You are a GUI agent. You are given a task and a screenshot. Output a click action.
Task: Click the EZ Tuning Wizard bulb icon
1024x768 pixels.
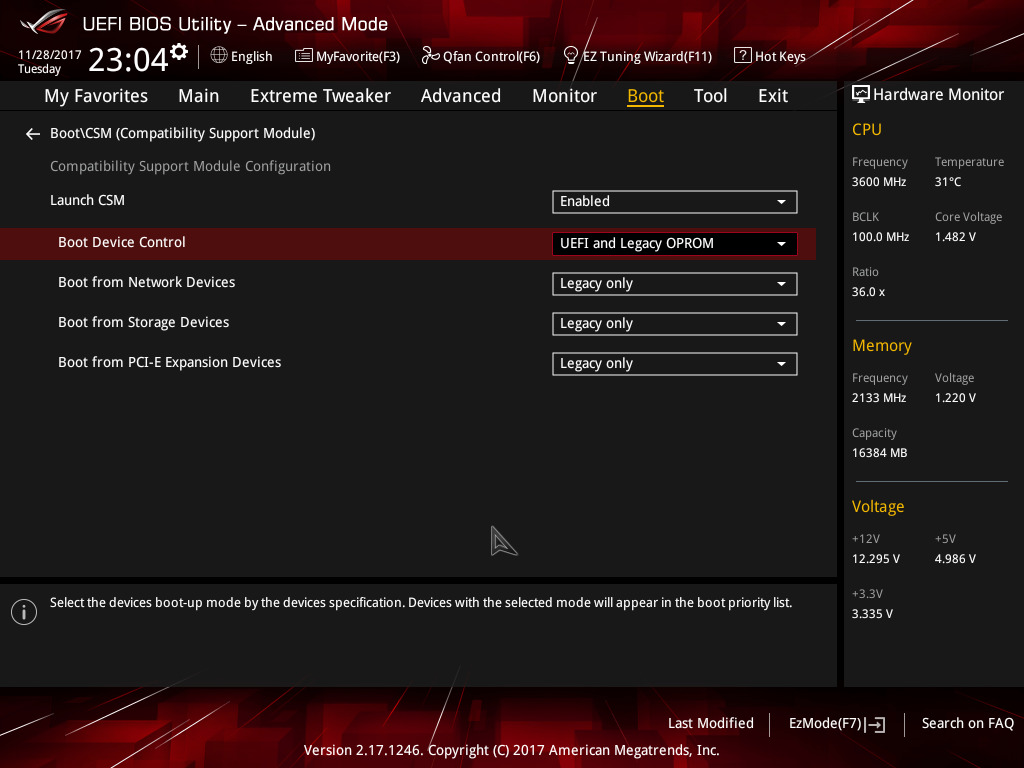570,56
